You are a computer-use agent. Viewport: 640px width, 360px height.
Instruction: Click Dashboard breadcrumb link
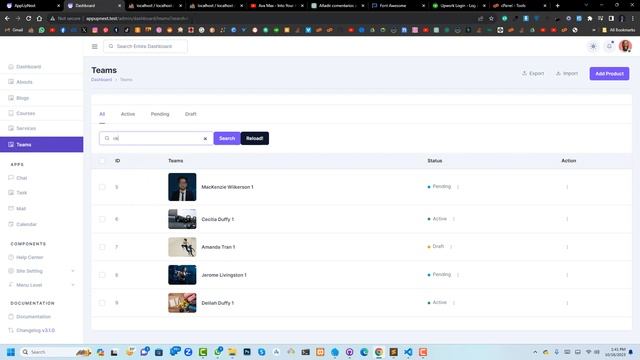click(x=101, y=80)
